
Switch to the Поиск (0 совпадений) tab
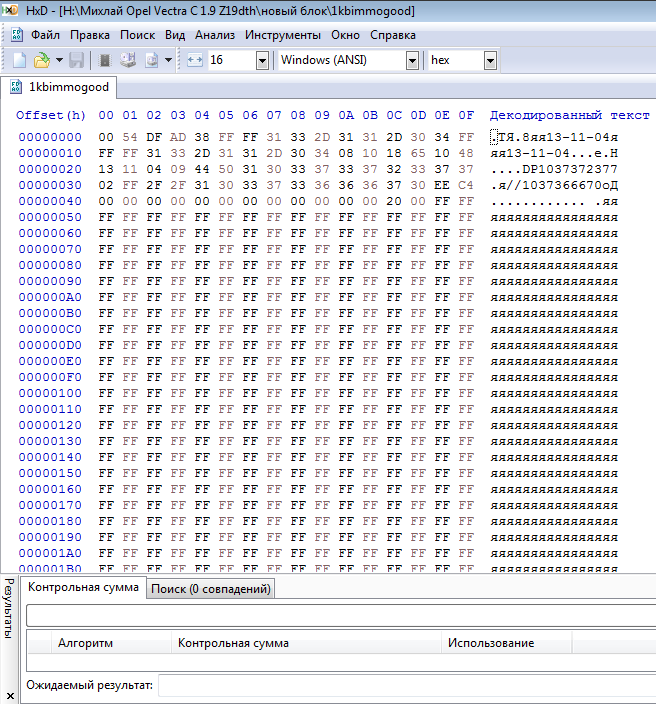point(211,589)
